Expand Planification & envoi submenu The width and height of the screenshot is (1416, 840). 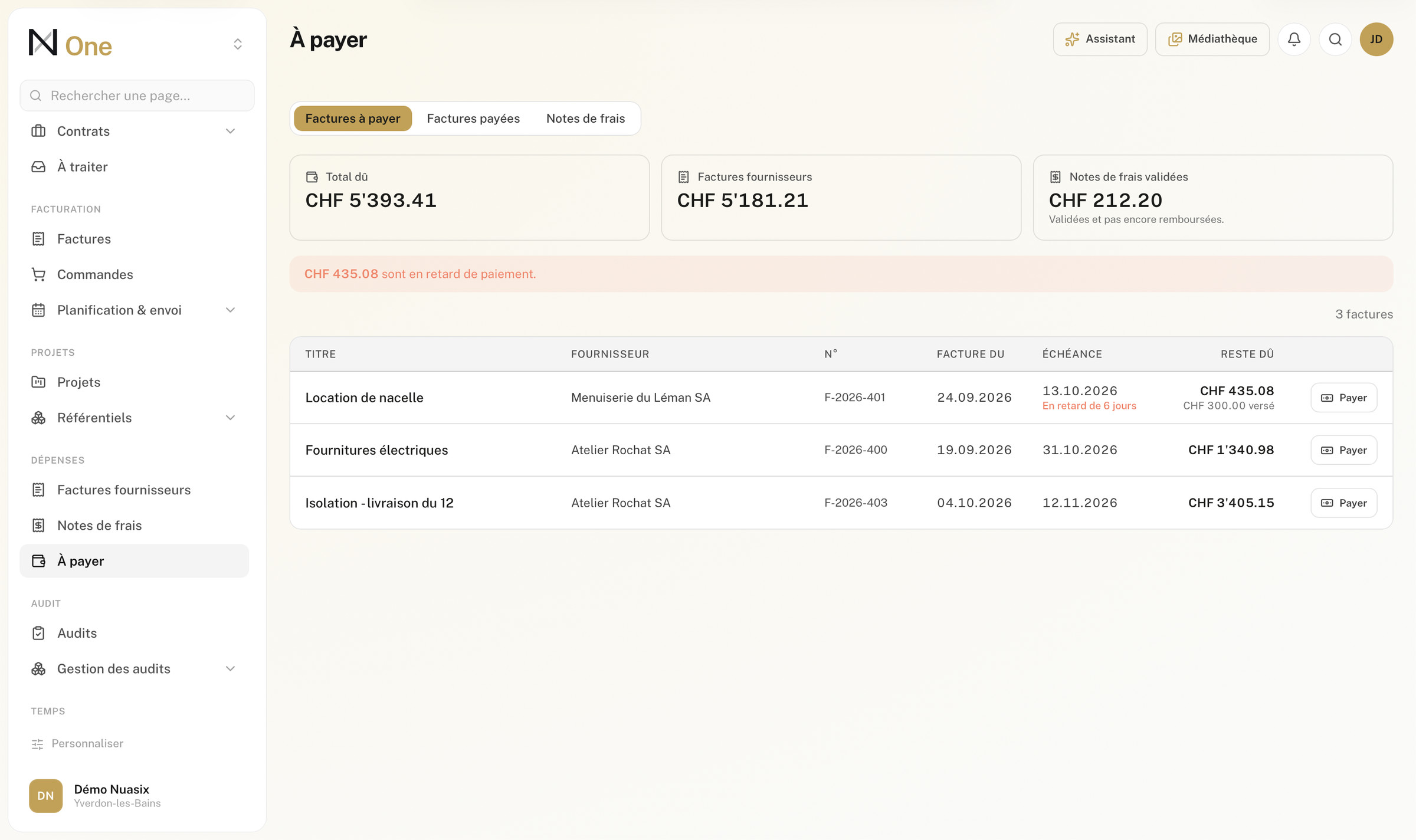click(230, 310)
